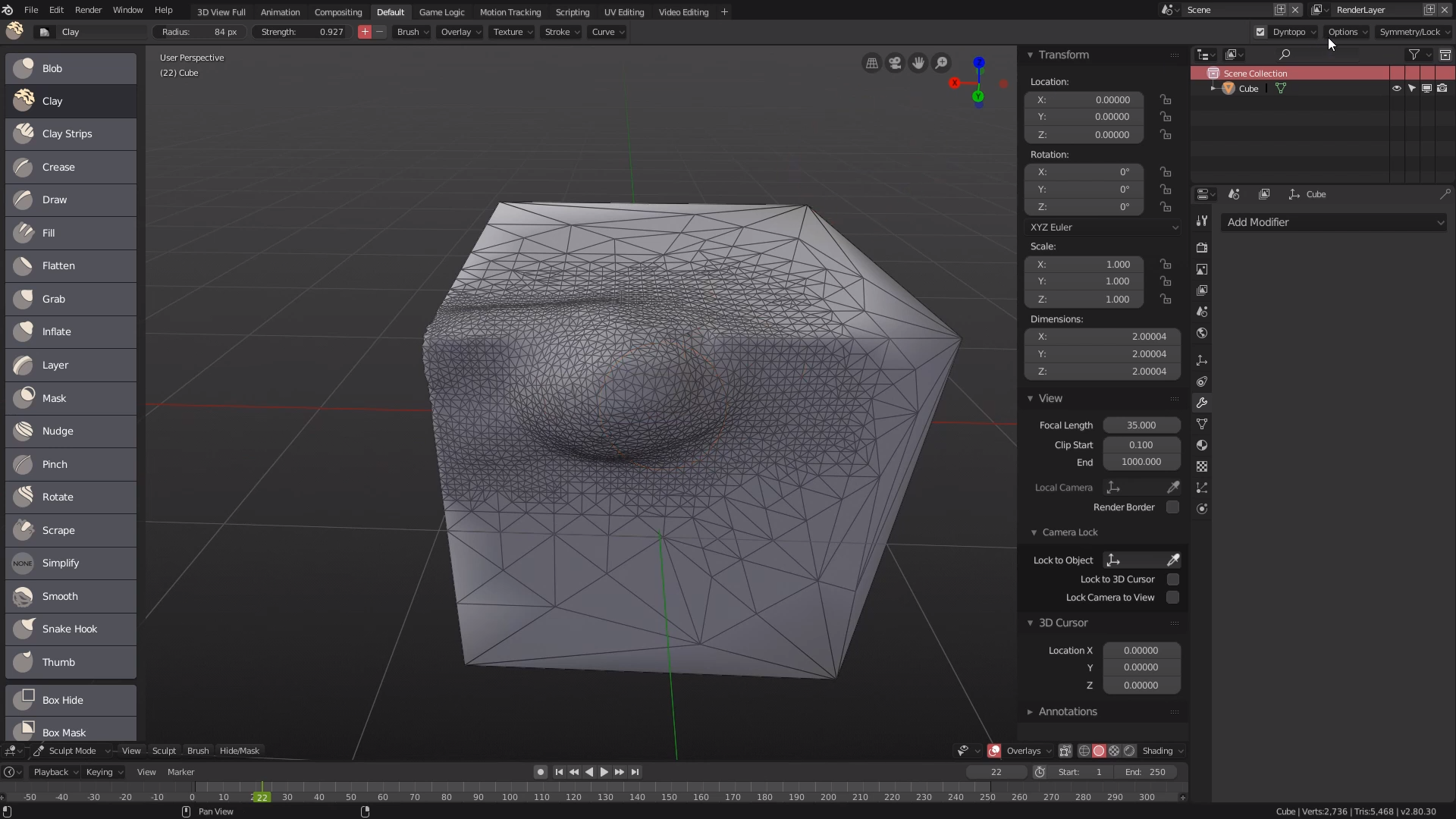The image size is (1456, 819).
Task: Click the play animation button
Action: [604, 772]
